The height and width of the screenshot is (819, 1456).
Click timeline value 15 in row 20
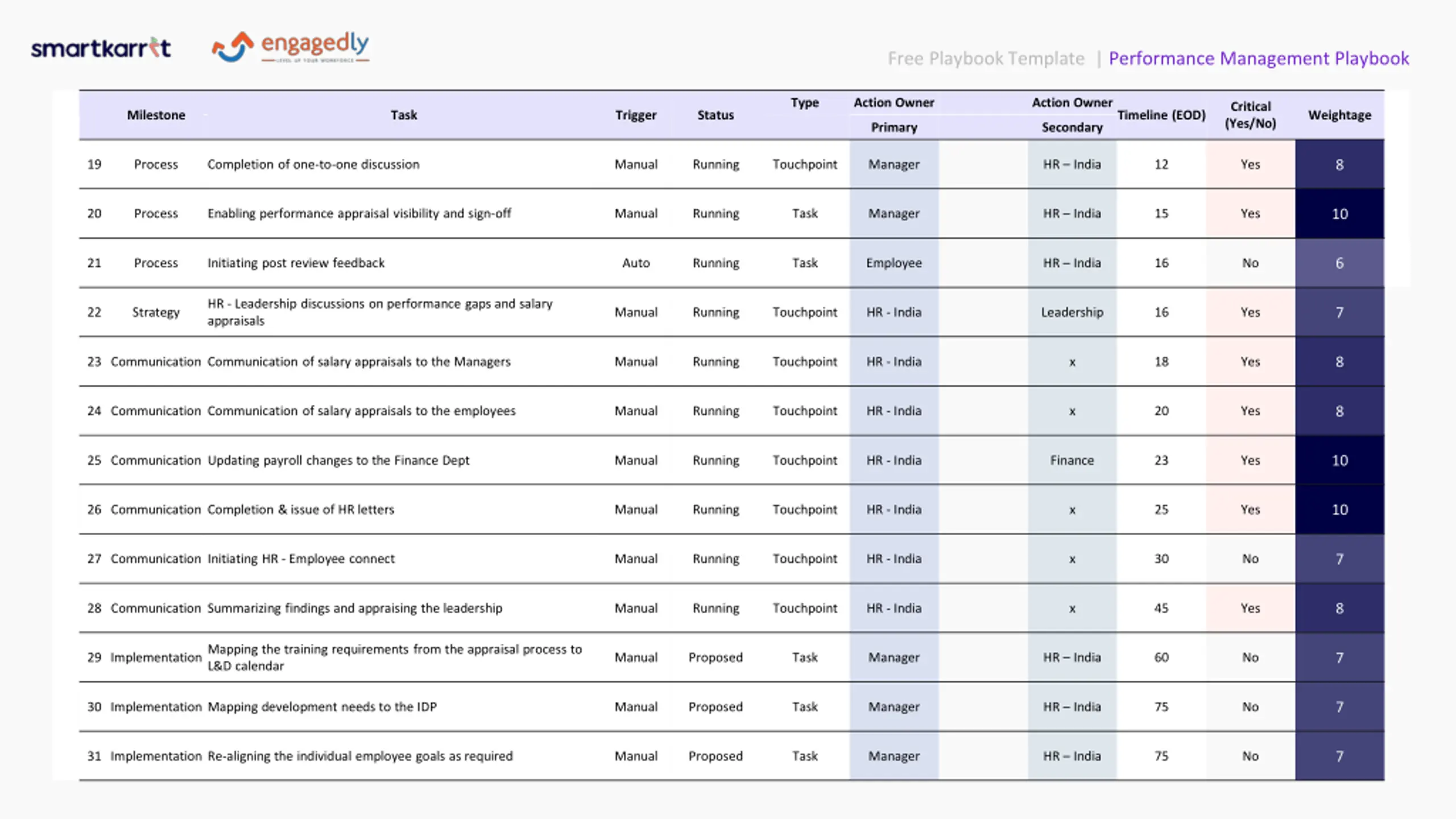[1161, 213]
